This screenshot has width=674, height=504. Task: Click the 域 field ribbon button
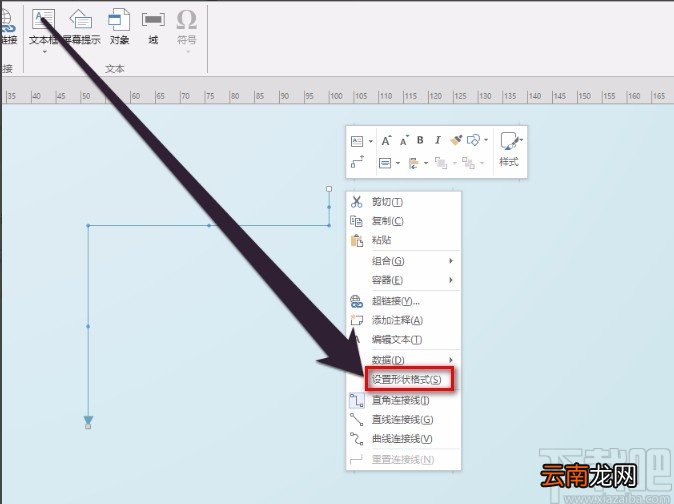pyautogui.click(x=153, y=27)
